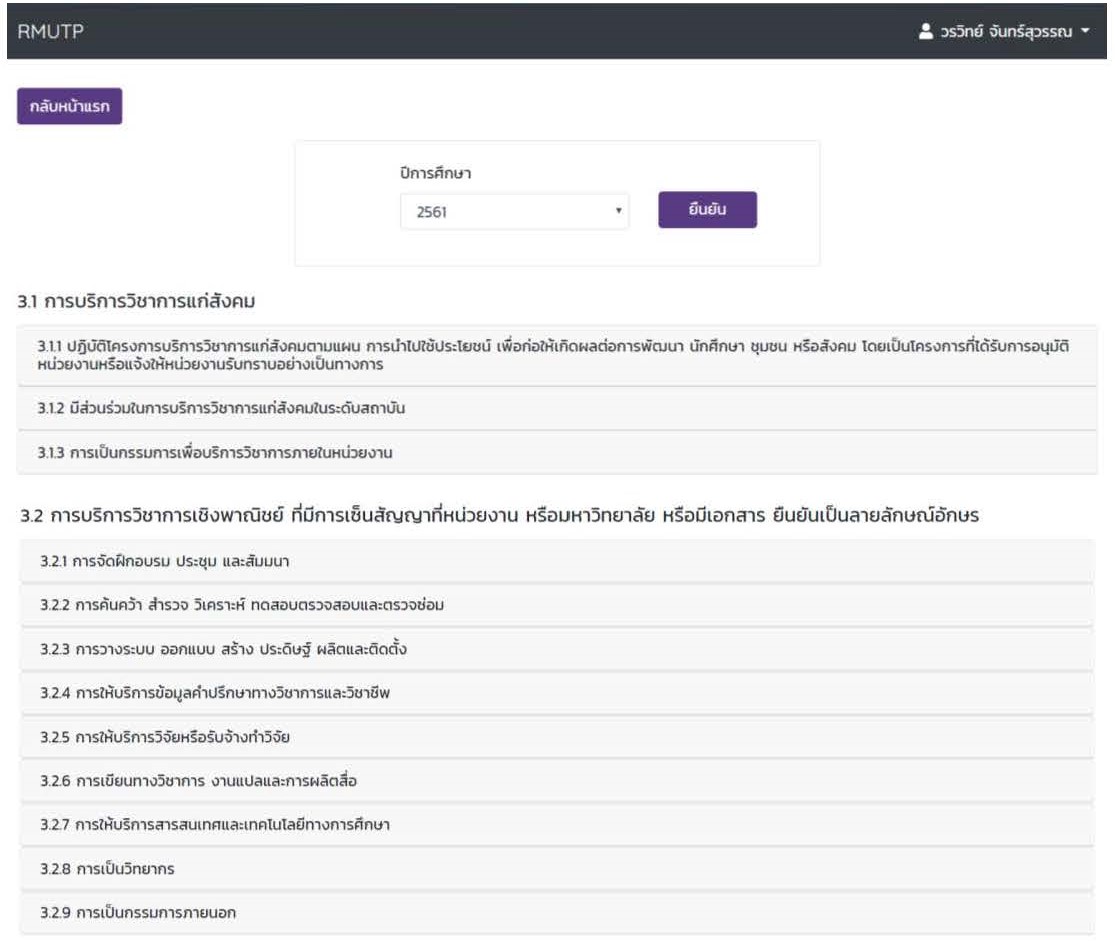Click the ยืนยัน confirm button
This screenshot has height=941, width=1115.
click(x=707, y=210)
